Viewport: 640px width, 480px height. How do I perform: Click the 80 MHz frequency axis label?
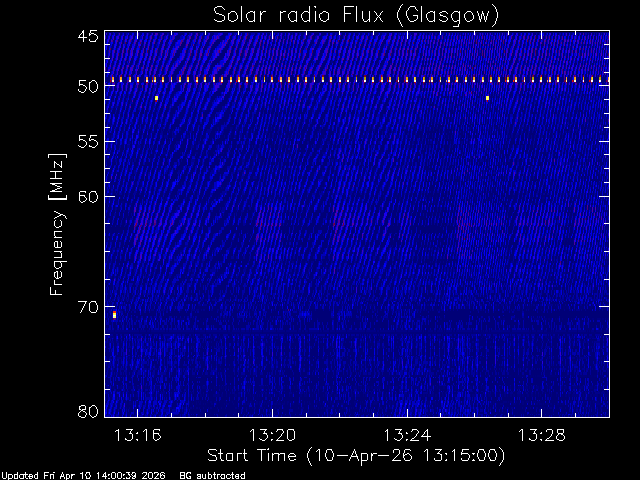click(x=88, y=411)
